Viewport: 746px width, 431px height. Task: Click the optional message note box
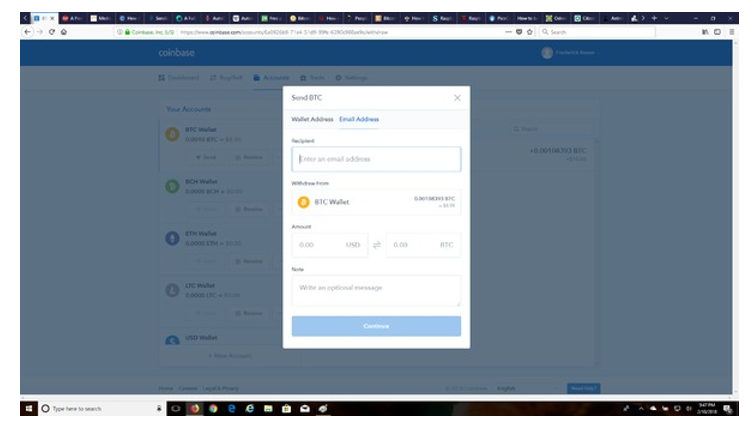(376, 291)
